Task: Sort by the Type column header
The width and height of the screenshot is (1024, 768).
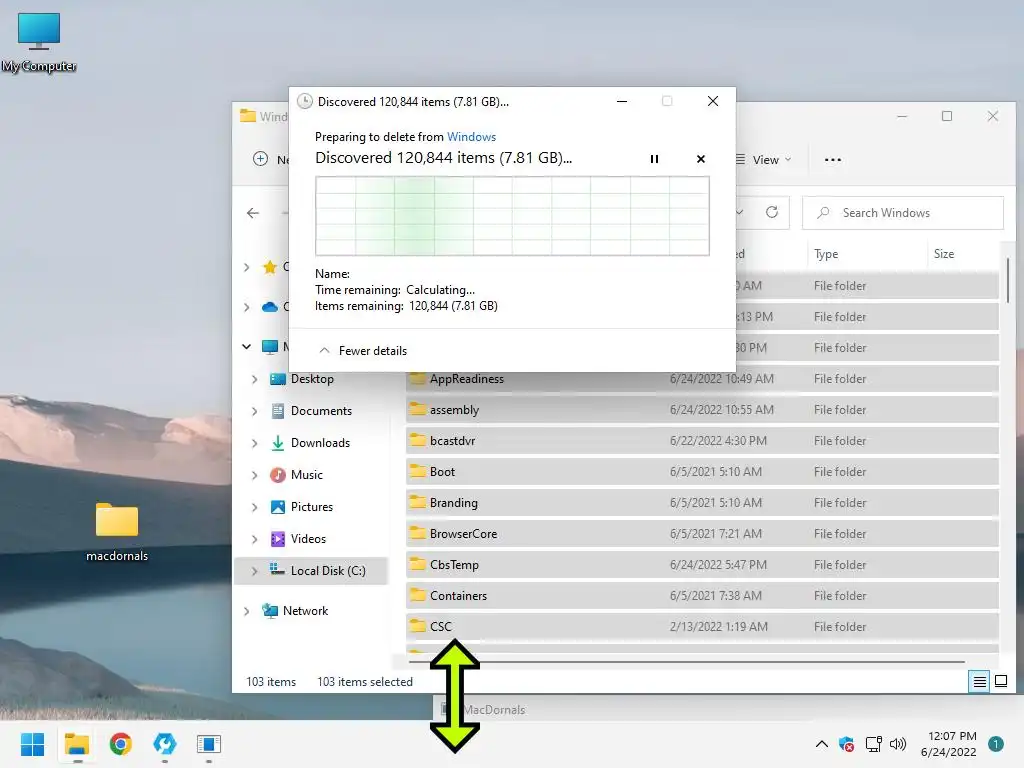Action: pyautogui.click(x=825, y=254)
